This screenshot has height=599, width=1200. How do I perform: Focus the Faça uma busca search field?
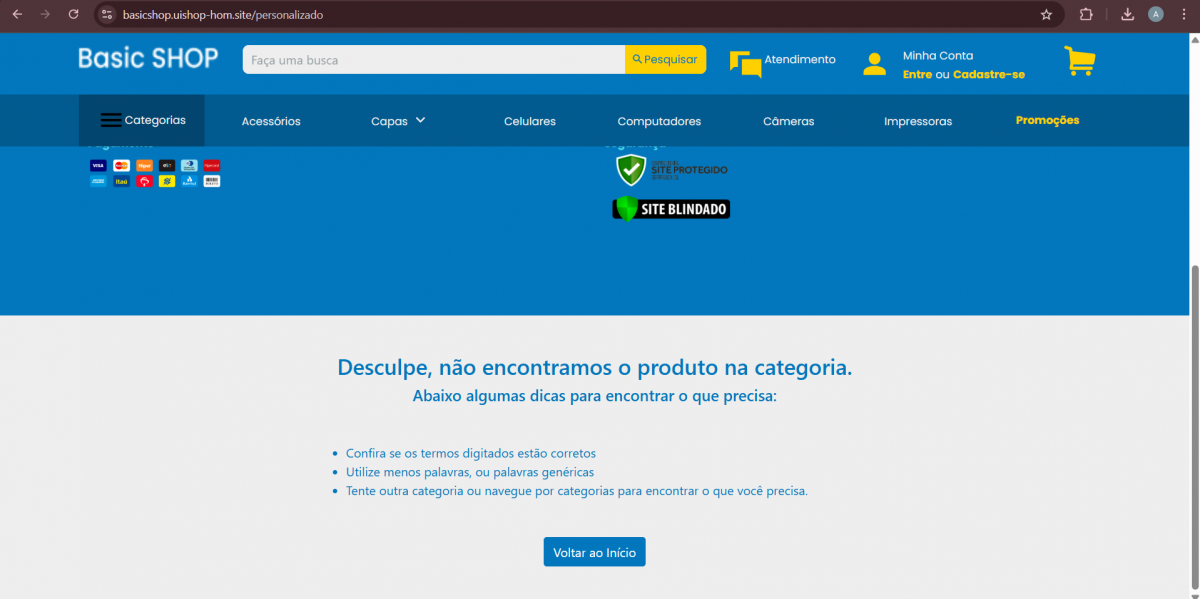pos(433,60)
